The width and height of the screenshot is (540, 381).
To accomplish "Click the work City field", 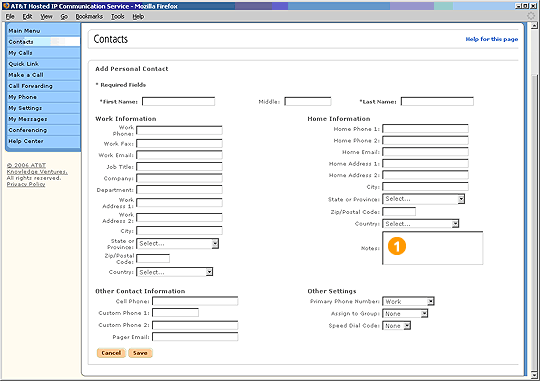I will coord(179,230).
